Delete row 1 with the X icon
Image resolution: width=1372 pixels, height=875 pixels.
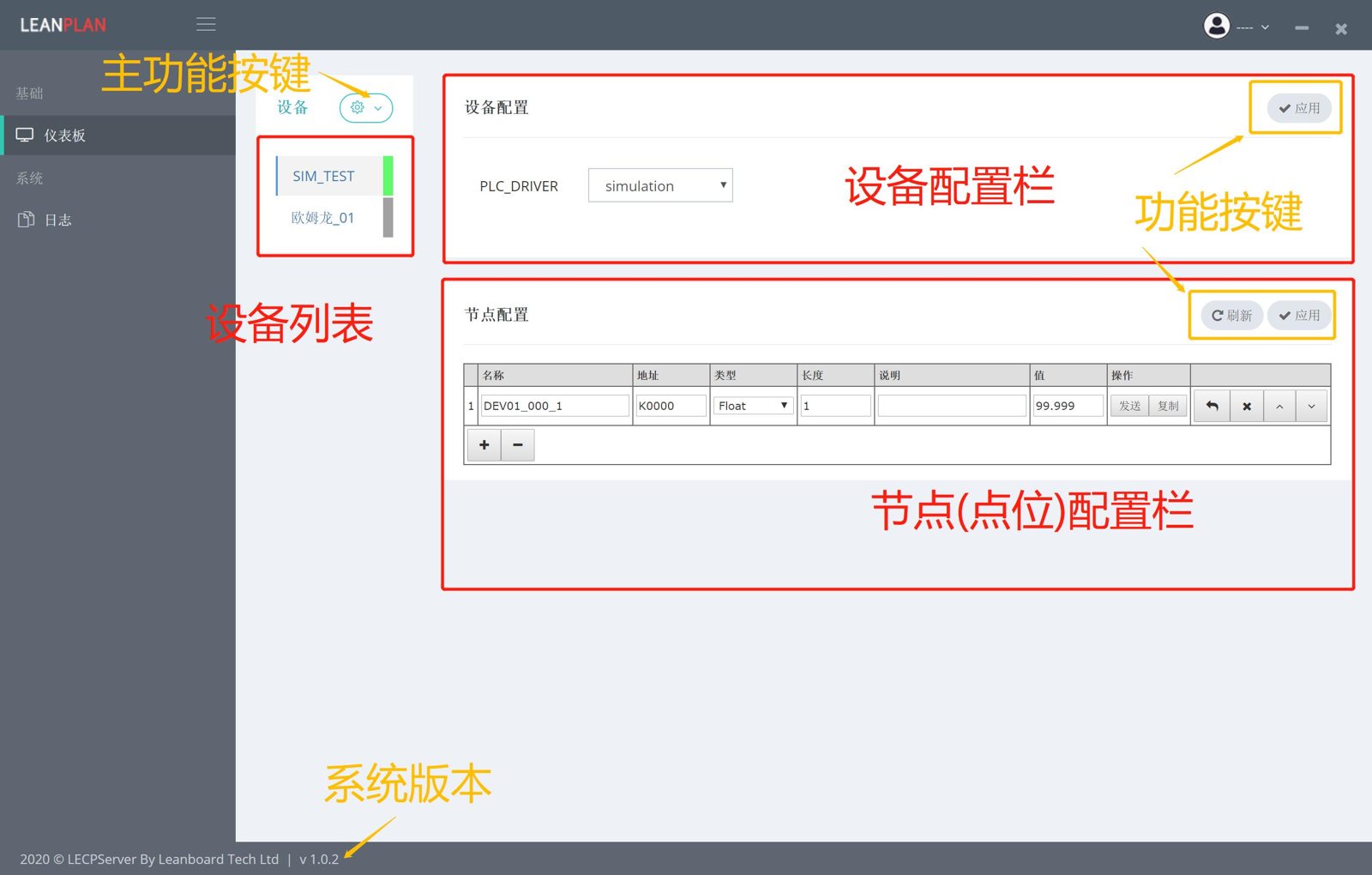pos(1247,406)
